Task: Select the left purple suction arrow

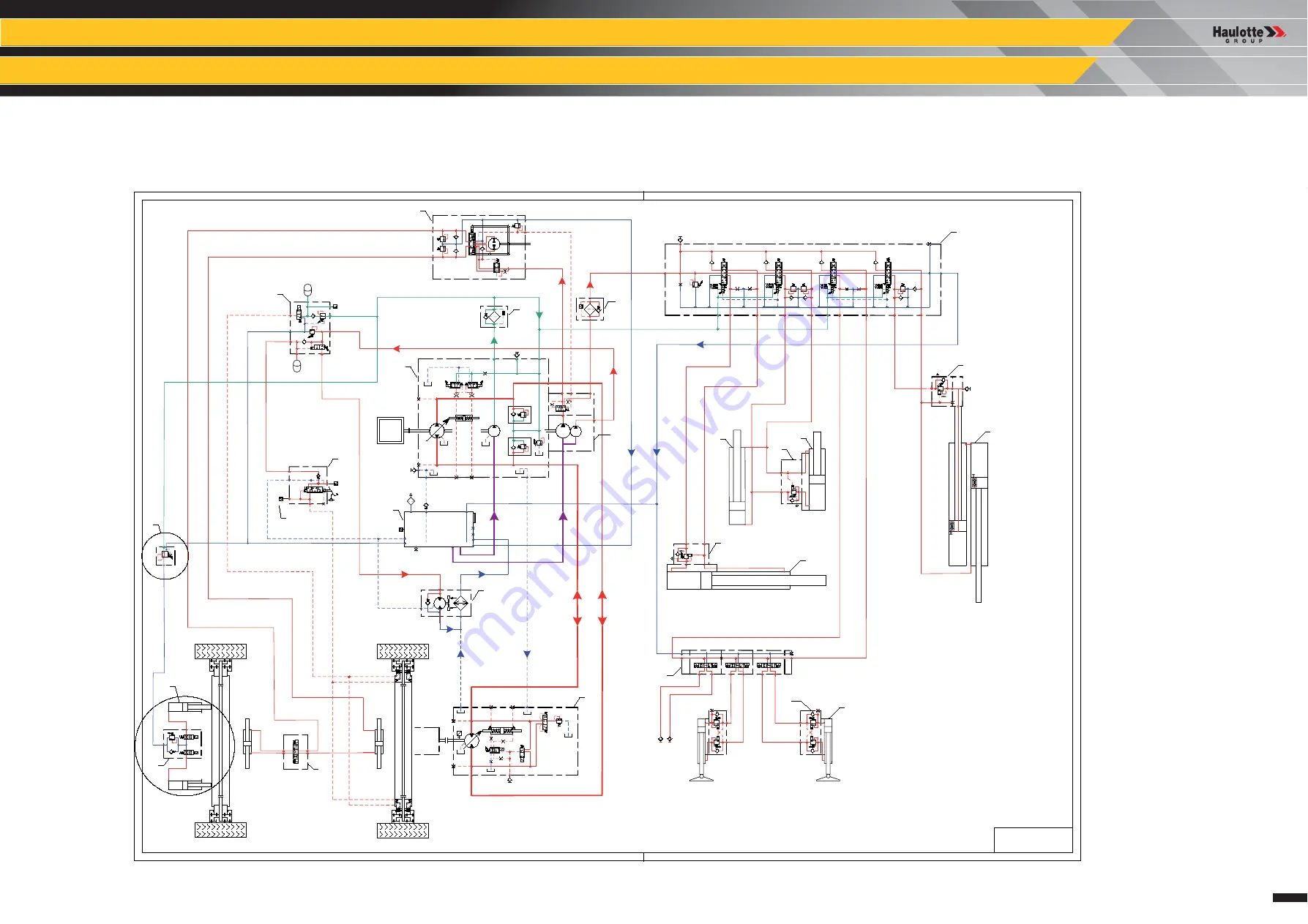Action: [x=494, y=517]
